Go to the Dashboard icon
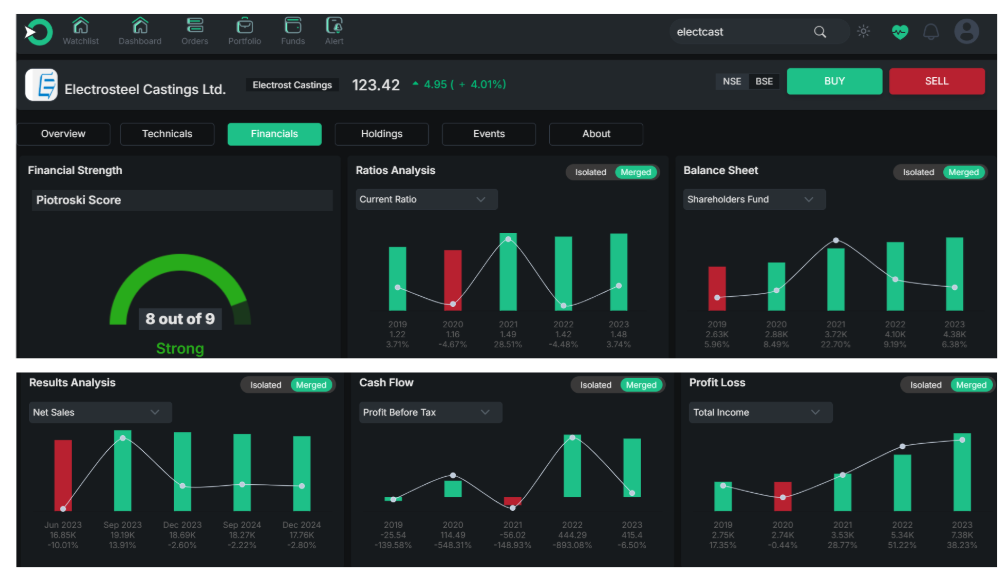The height and width of the screenshot is (577, 1007). coord(140,26)
